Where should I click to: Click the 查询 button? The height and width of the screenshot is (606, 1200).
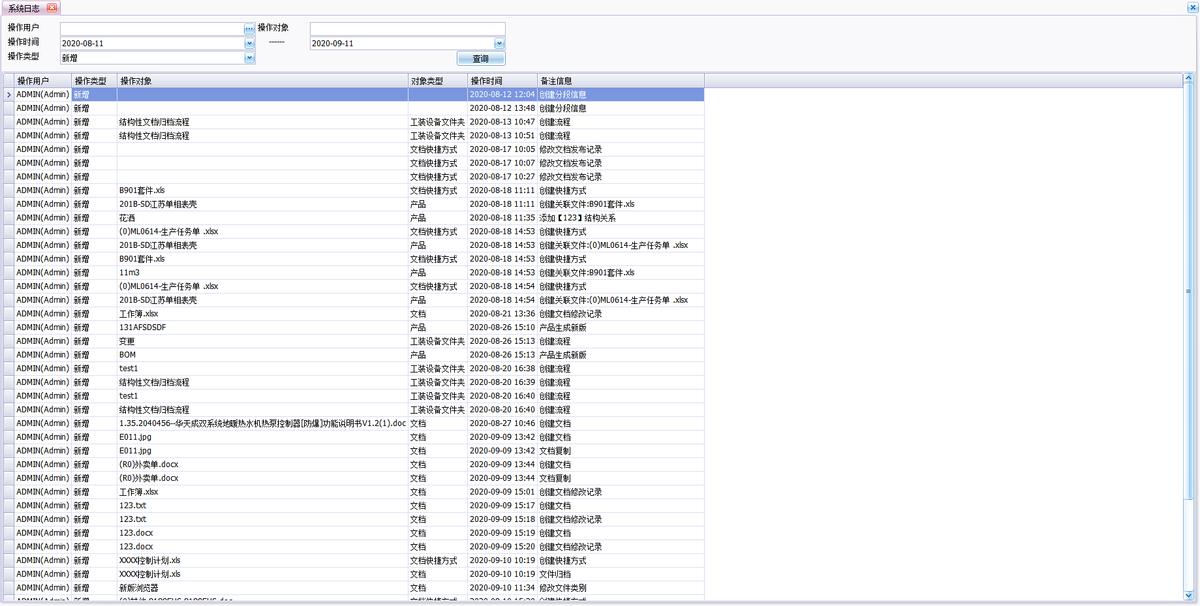tap(481, 59)
